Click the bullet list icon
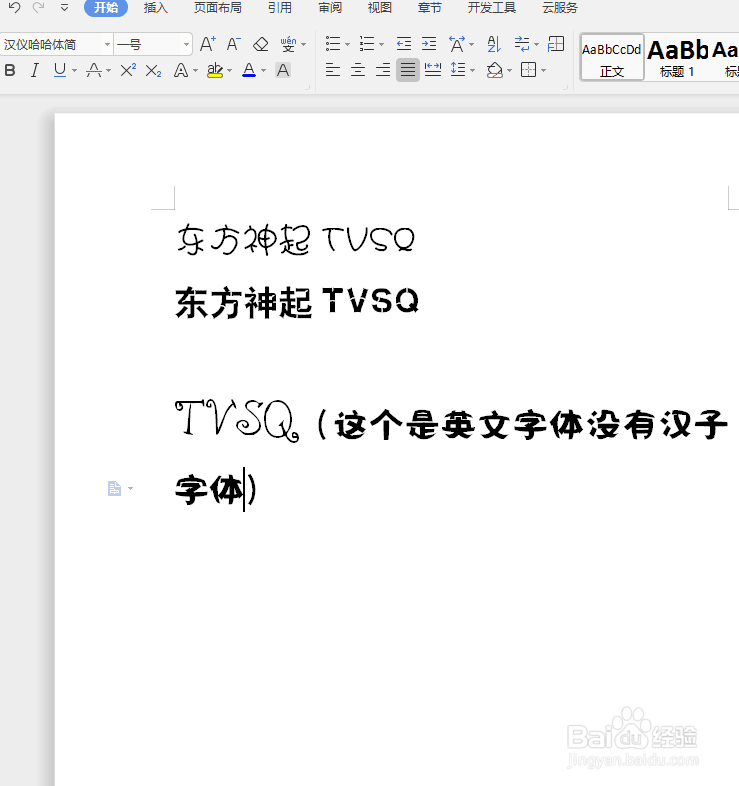 tap(333, 44)
